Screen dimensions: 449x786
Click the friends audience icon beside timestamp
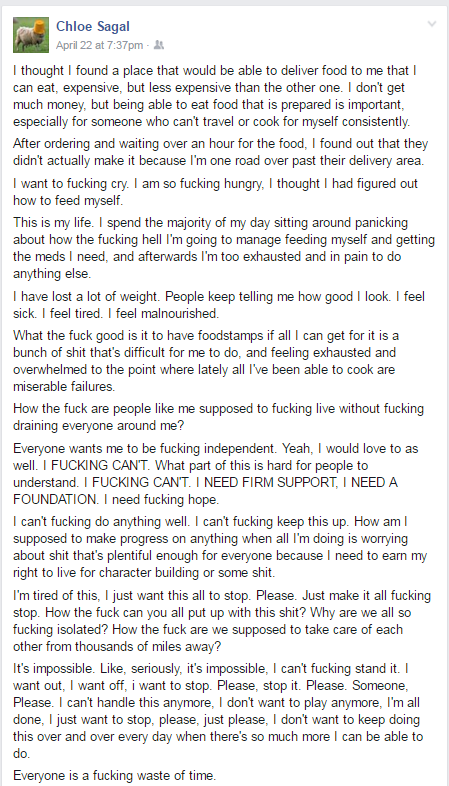(159, 45)
